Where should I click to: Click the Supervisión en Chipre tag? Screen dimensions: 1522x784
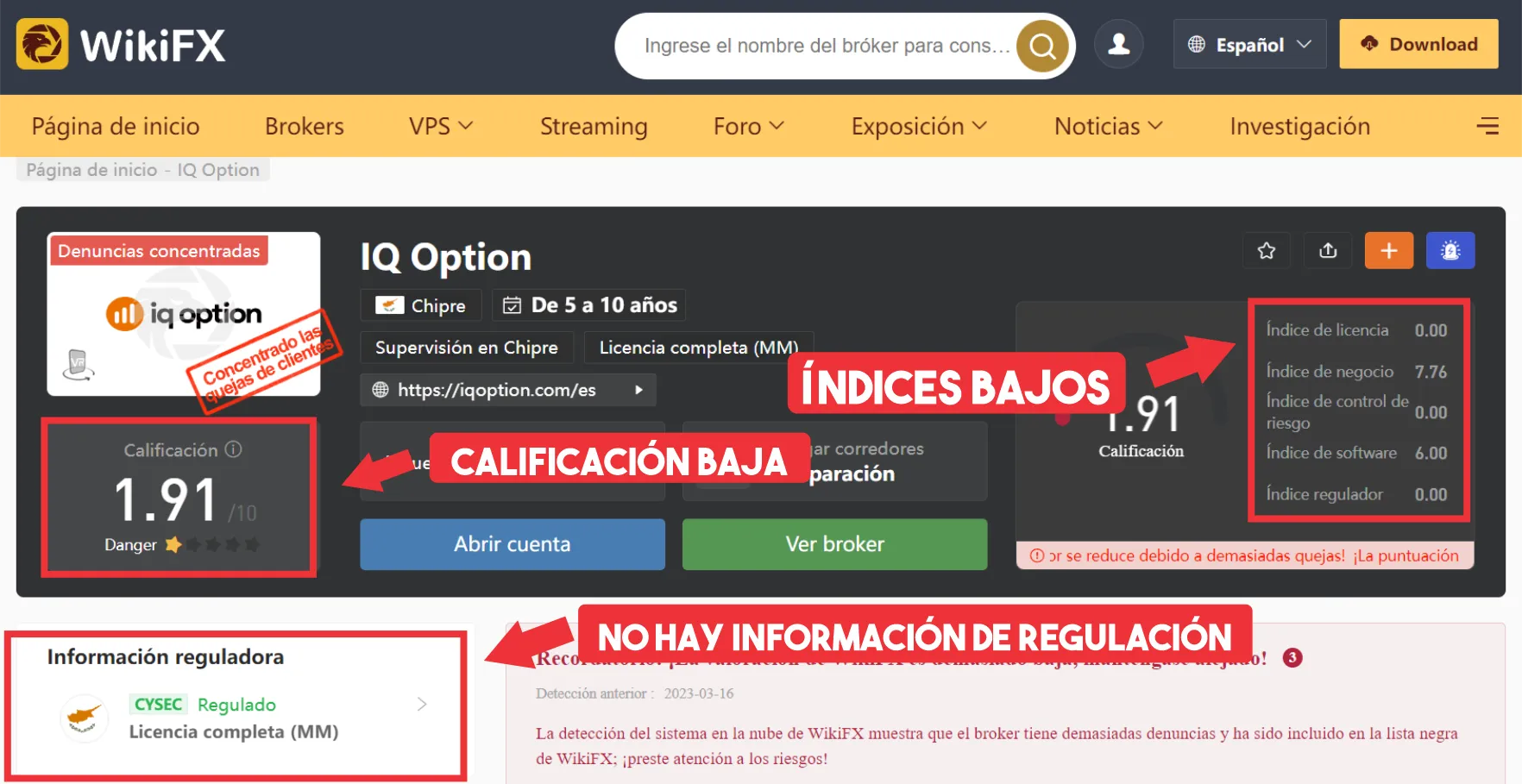click(466, 348)
